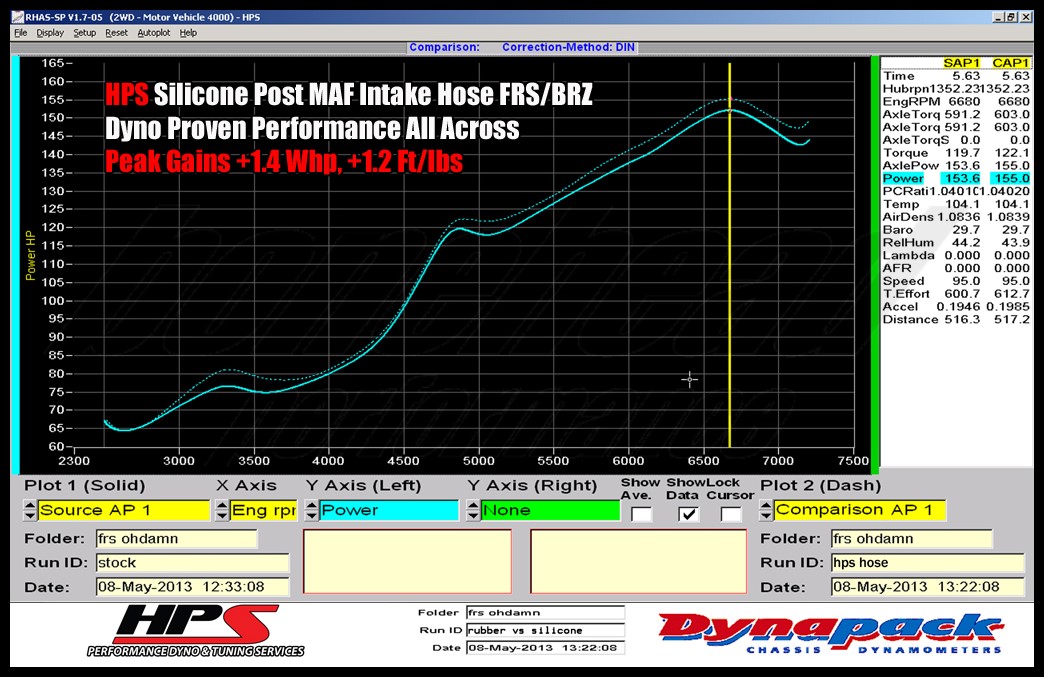Uncheck the Show Data checkbox
The width and height of the screenshot is (1044, 677).
688,514
